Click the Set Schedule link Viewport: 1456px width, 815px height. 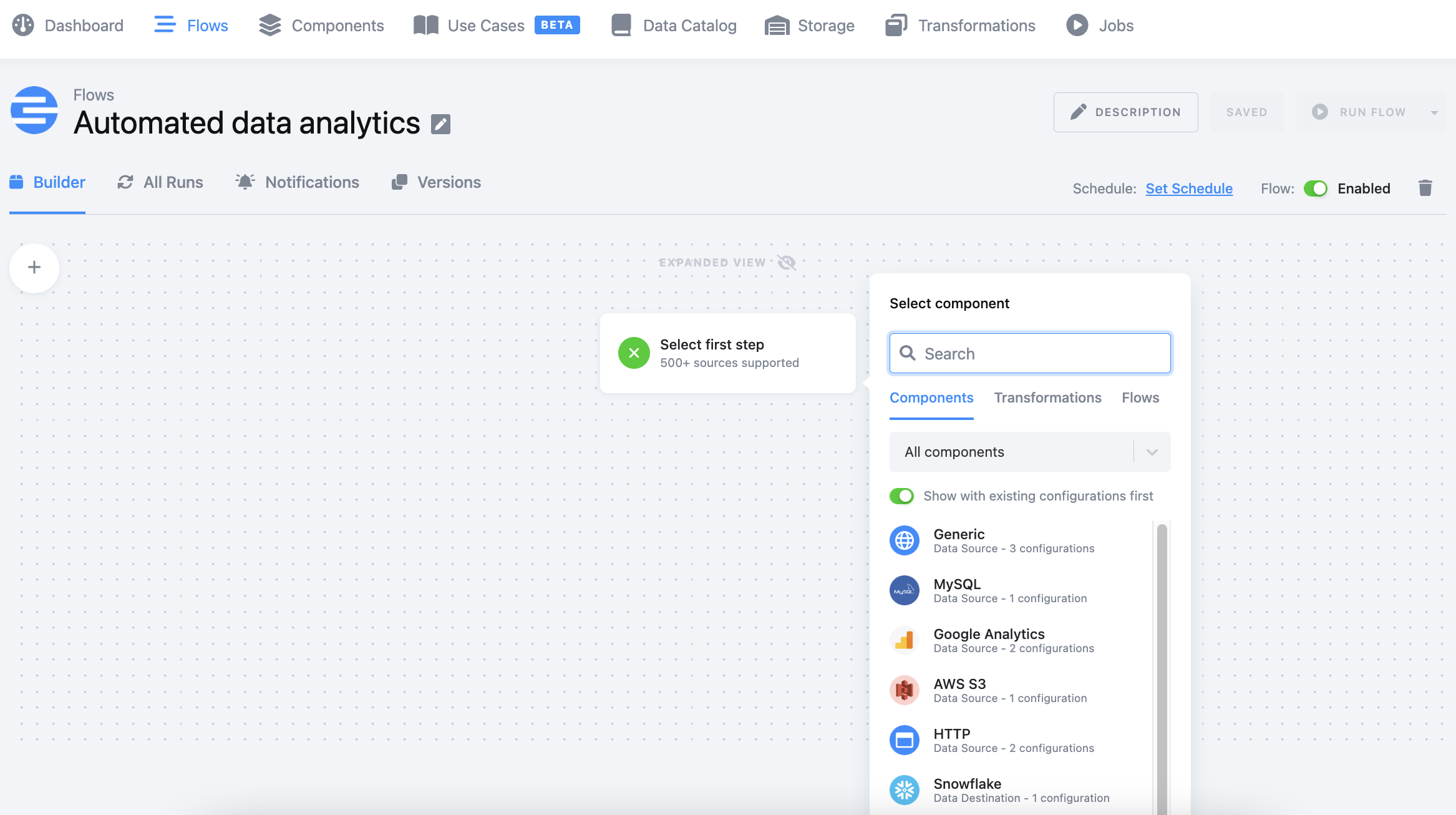click(1189, 188)
